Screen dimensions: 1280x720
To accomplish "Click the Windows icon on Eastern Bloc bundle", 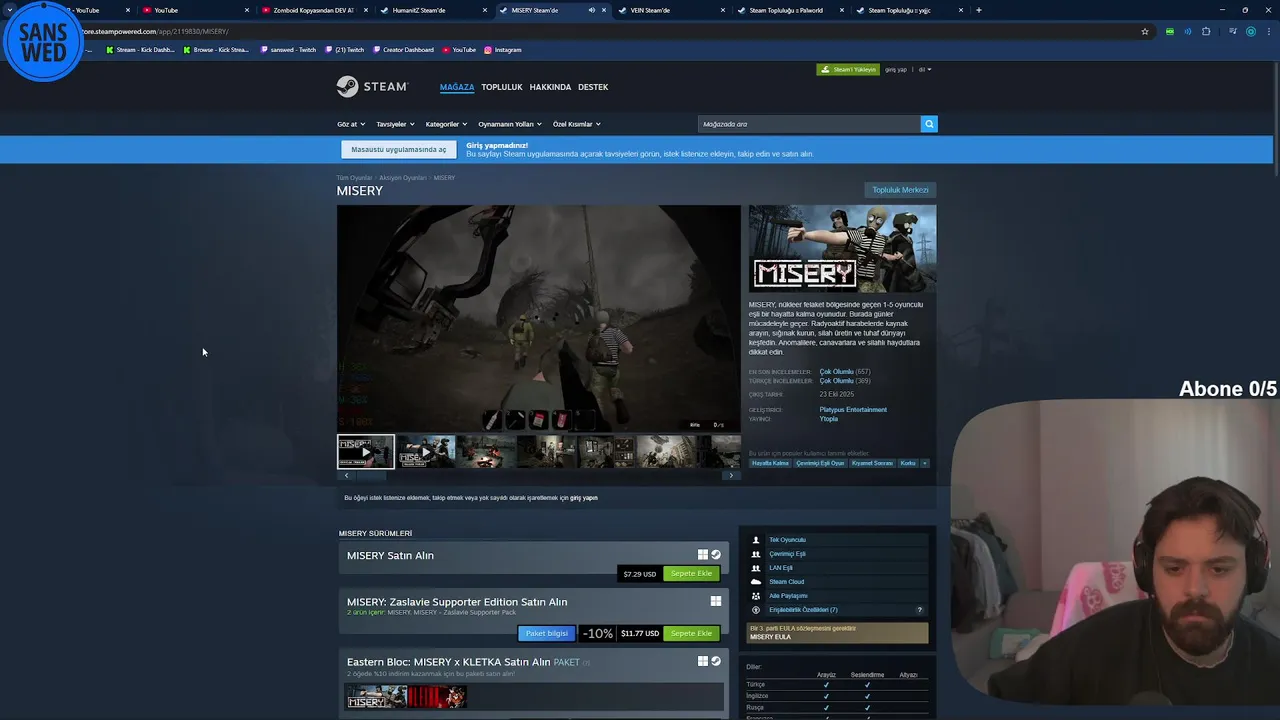I will tap(703, 661).
